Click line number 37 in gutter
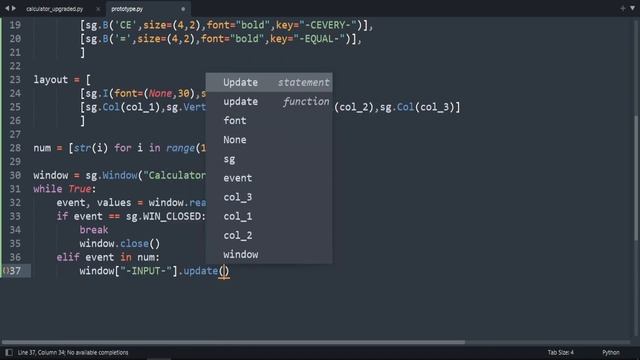Screen dimensions: 640x360 15,271
